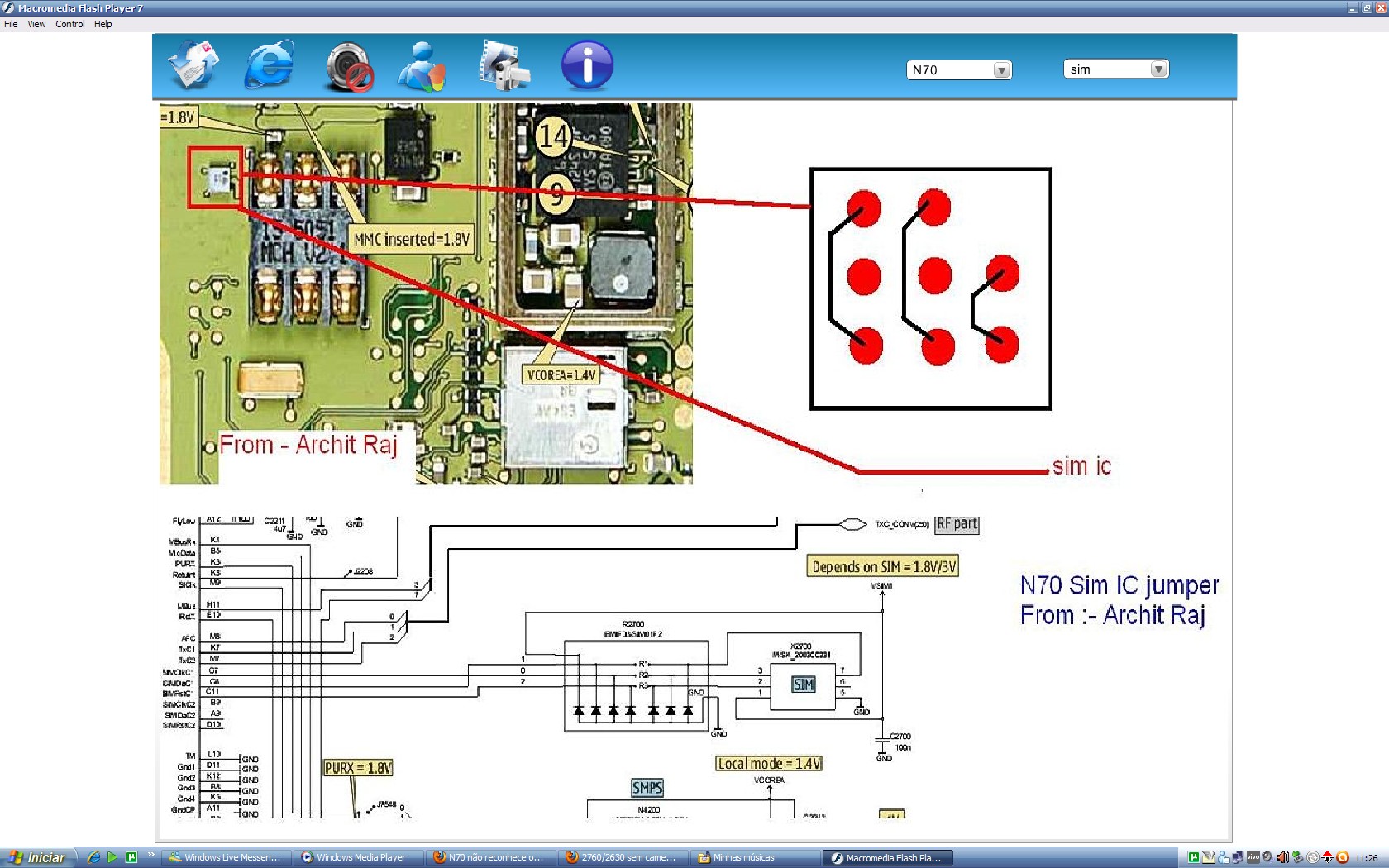This screenshot has width=1389, height=868.
Task: Switch to Windows Live Messenger taskbar button
Action: pyautogui.click(x=225, y=857)
